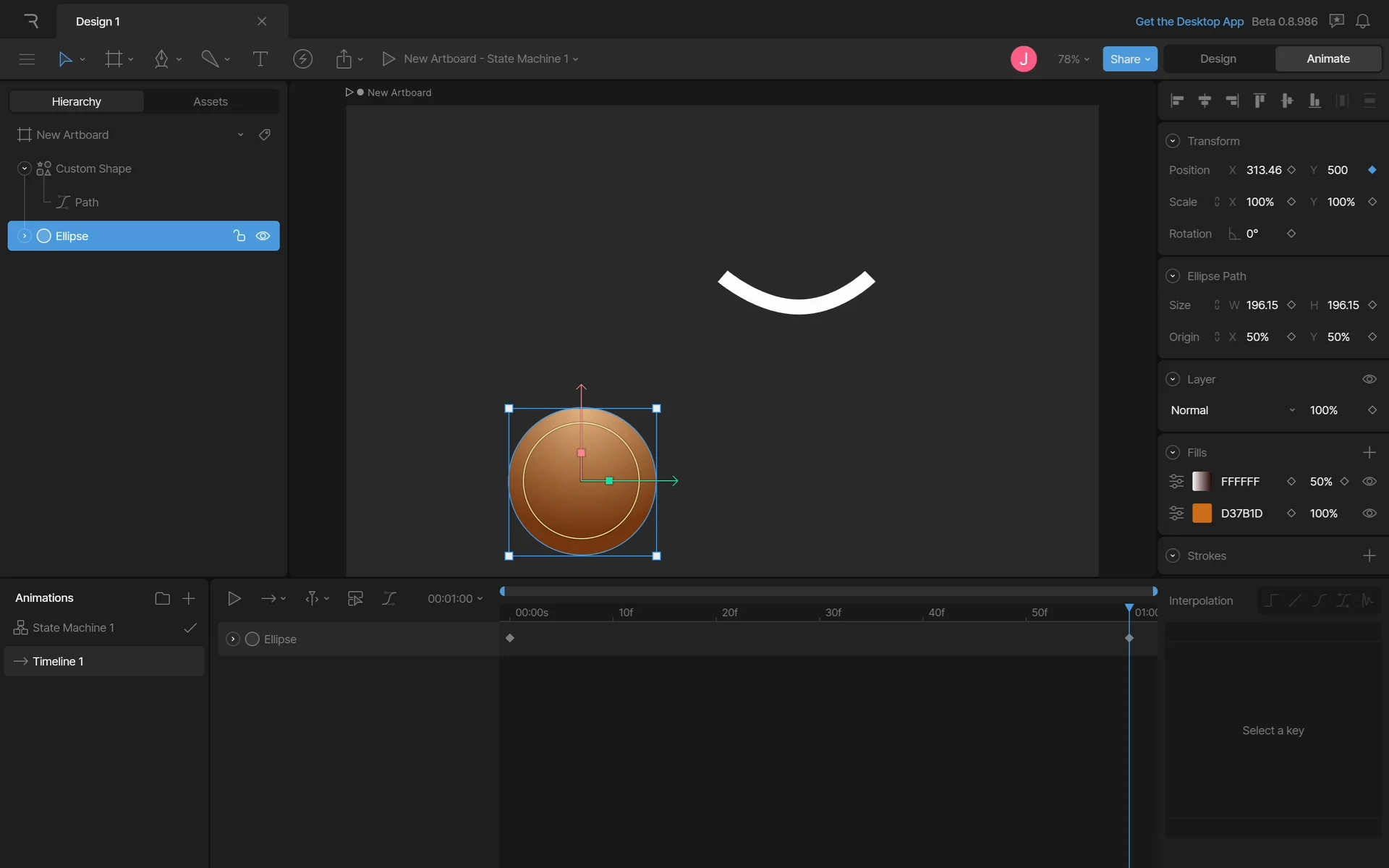Switch to Design mode tab

(x=1218, y=59)
